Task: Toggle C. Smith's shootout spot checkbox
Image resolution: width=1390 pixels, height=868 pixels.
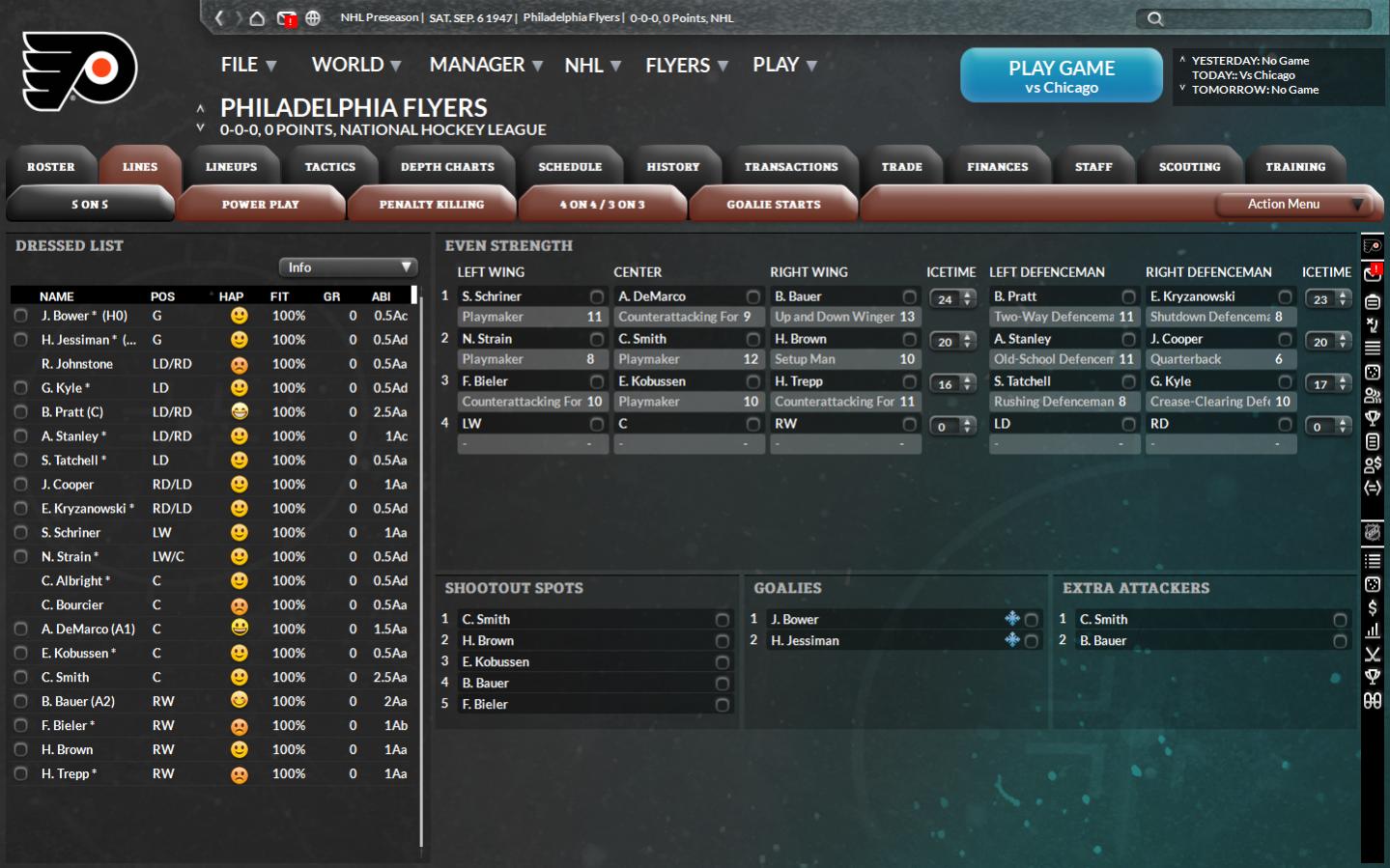Action: tap(722, 620)
